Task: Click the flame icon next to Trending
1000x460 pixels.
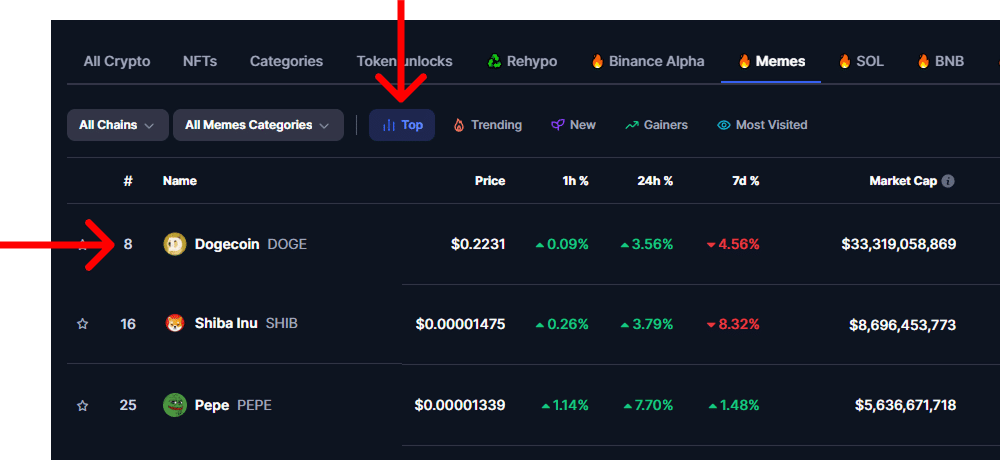Action: pyautogui.click(x=459, y=125)
